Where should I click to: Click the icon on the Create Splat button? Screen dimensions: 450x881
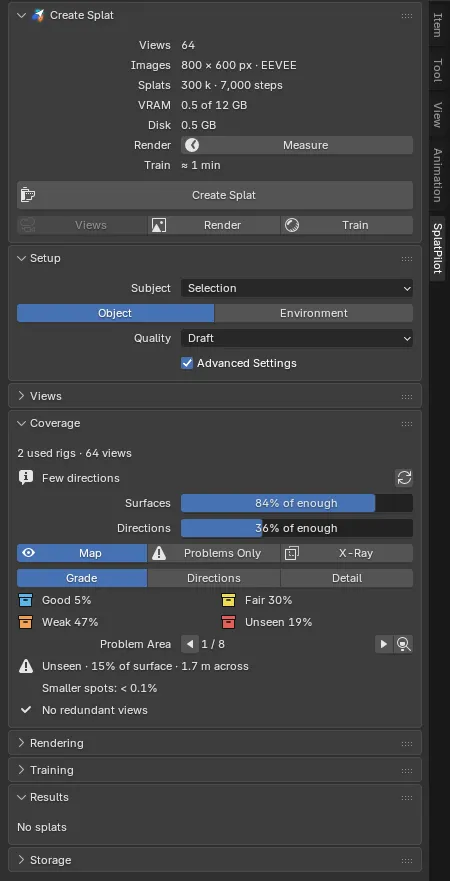click(28, 195)
